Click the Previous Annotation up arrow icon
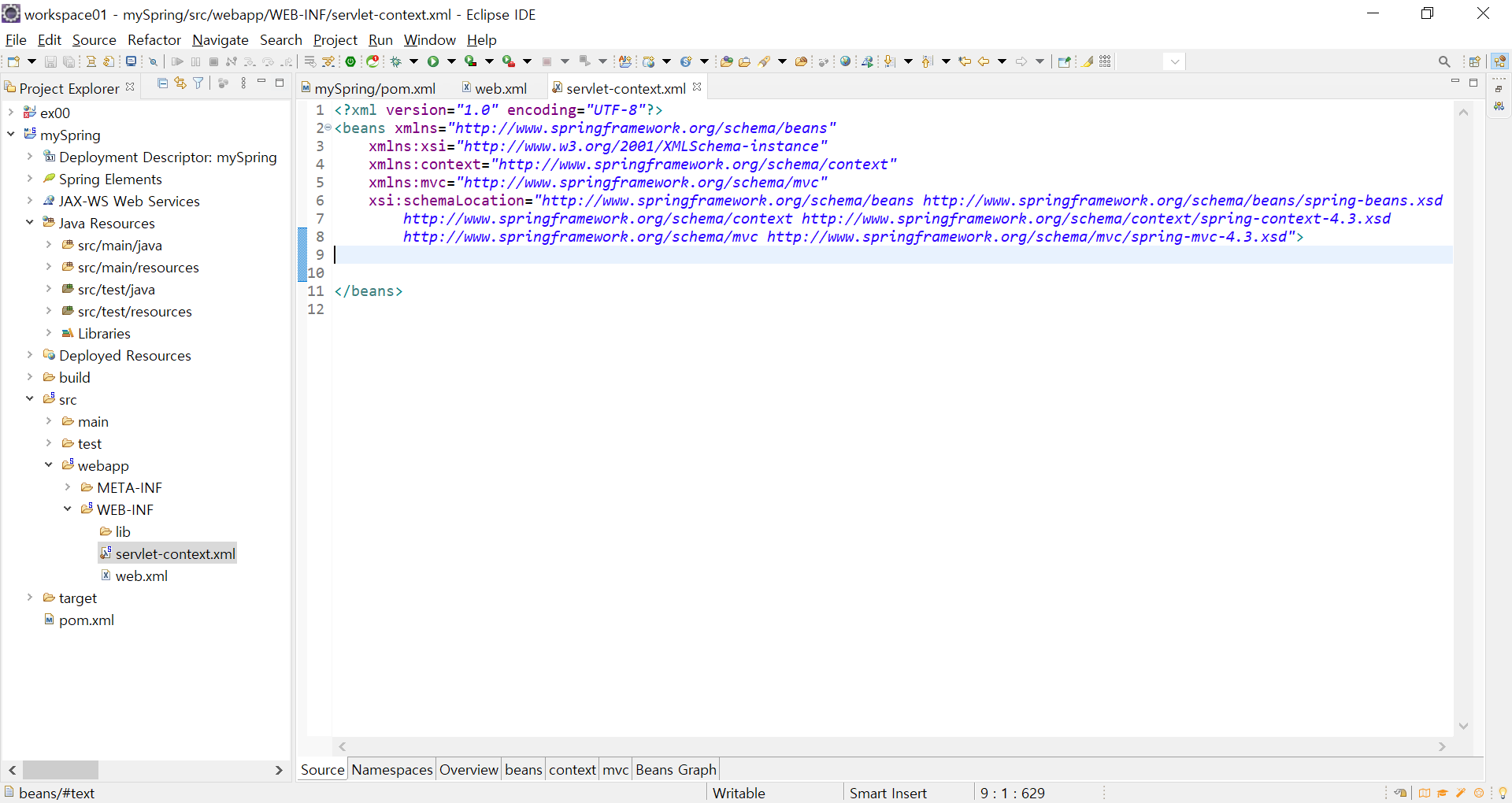 coord(928,61)
